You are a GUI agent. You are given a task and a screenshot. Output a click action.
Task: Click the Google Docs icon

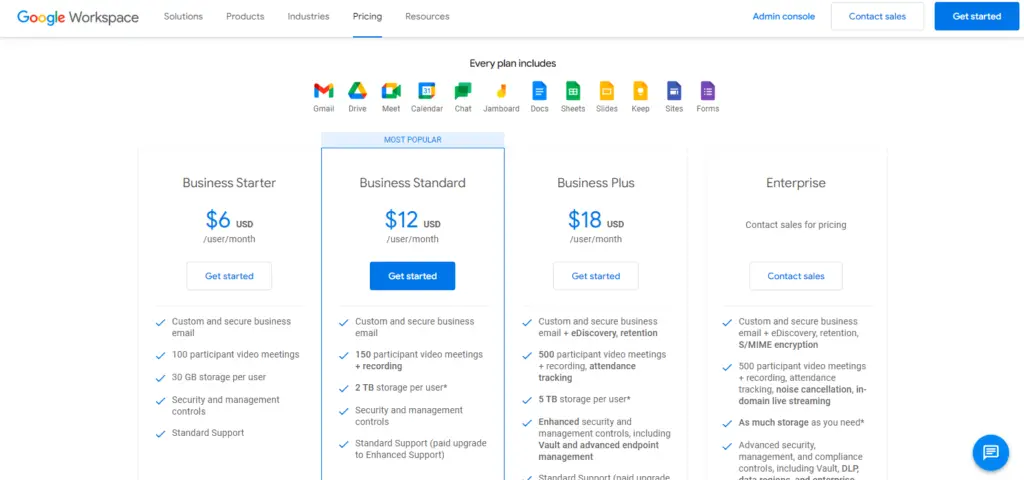click(539, 91)
